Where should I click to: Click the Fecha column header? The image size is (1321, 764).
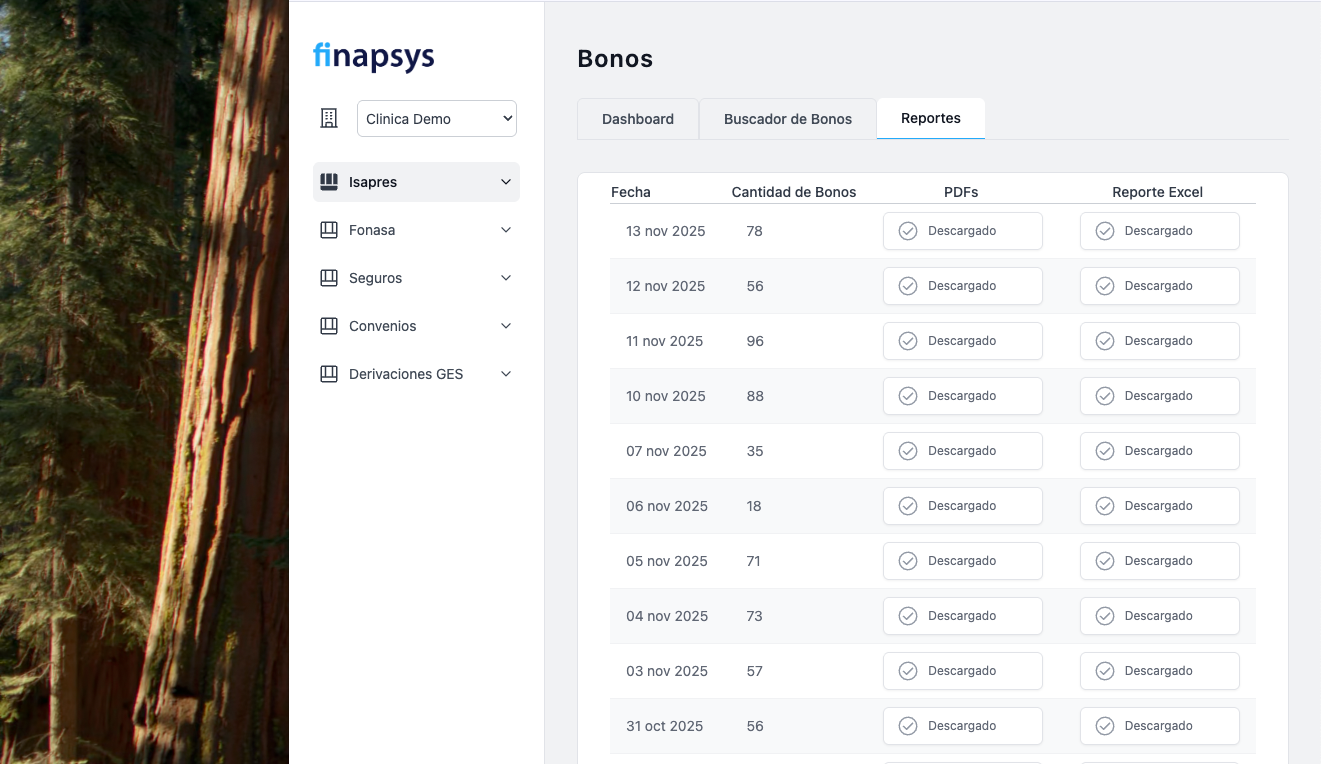tap(630, 192)
